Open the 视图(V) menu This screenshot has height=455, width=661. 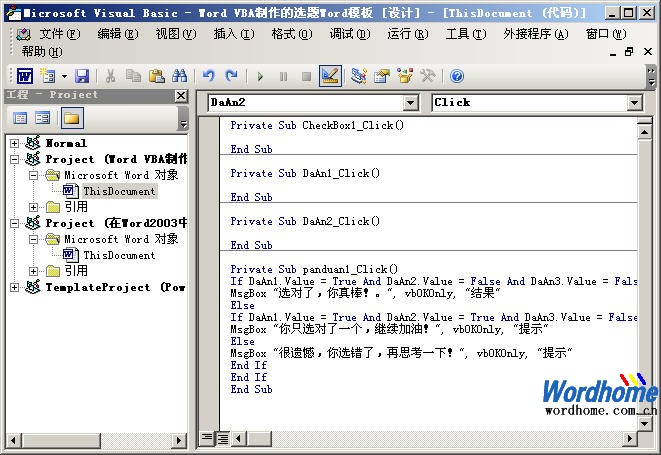176,34
